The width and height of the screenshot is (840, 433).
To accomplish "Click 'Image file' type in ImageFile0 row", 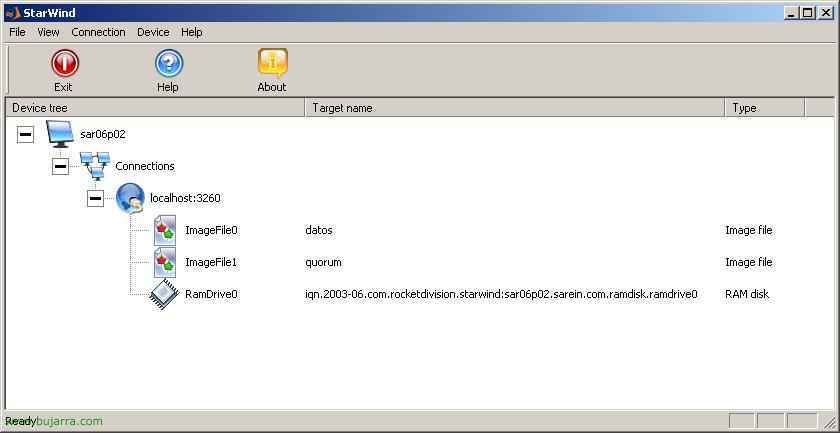I will (749, 230).
